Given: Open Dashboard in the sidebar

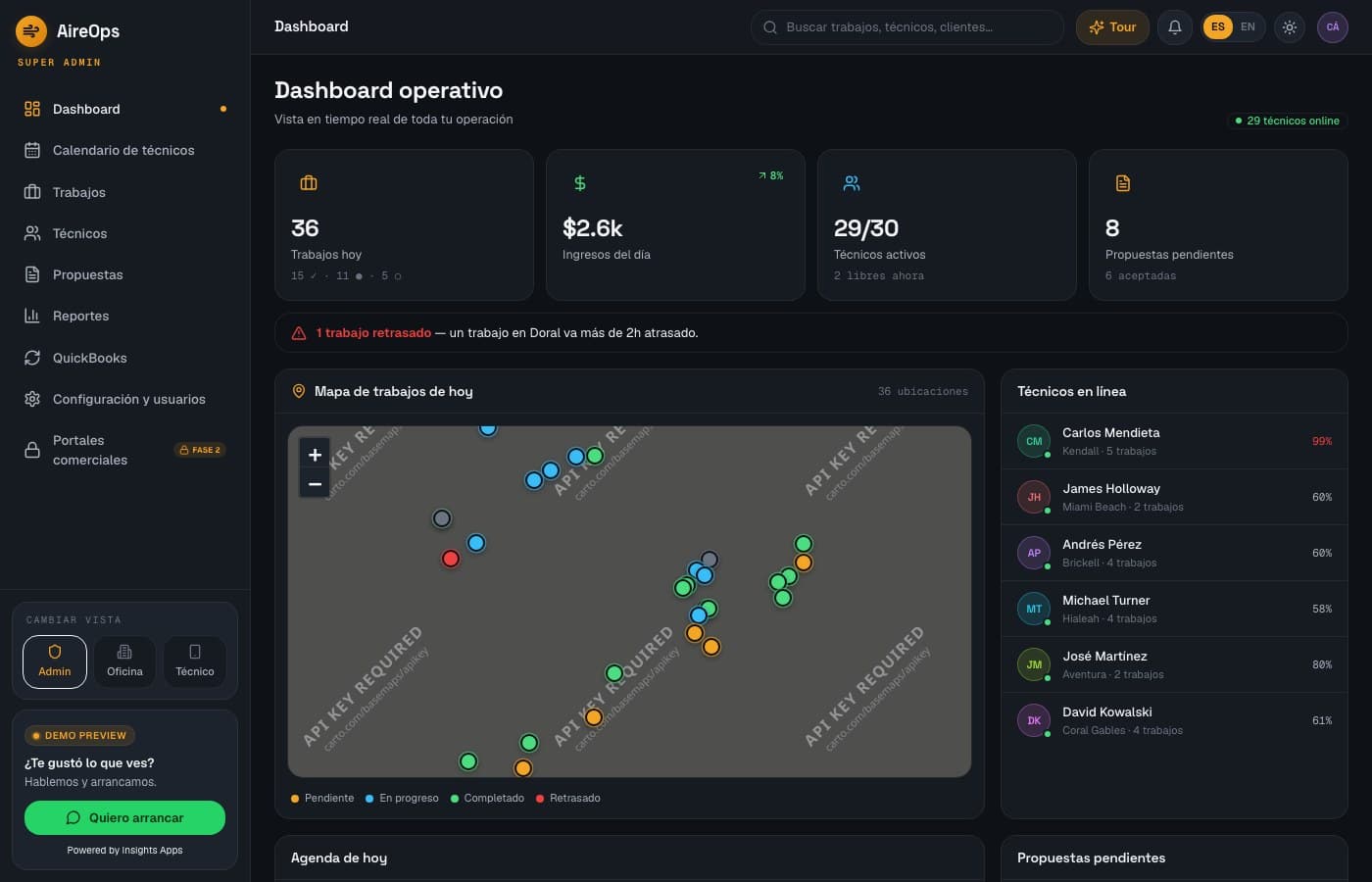Looking at the screenshot, I should [x=125, y=109].
